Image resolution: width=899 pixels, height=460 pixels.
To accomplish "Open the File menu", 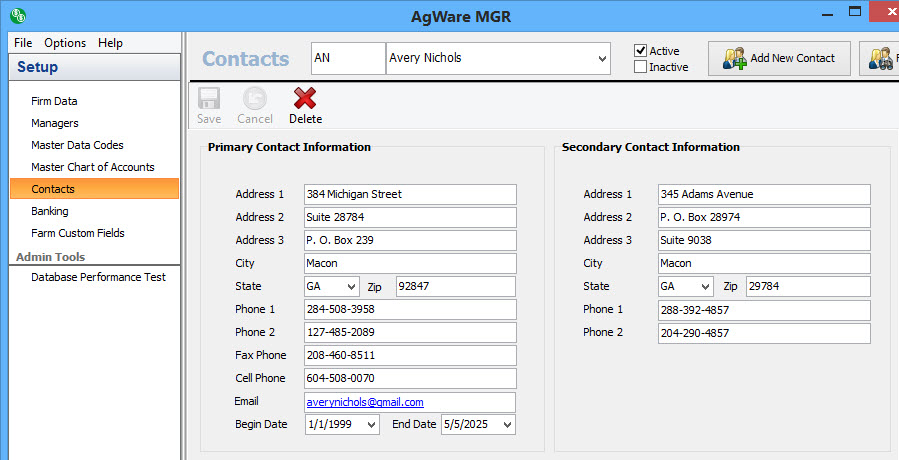I will (23, 43).
